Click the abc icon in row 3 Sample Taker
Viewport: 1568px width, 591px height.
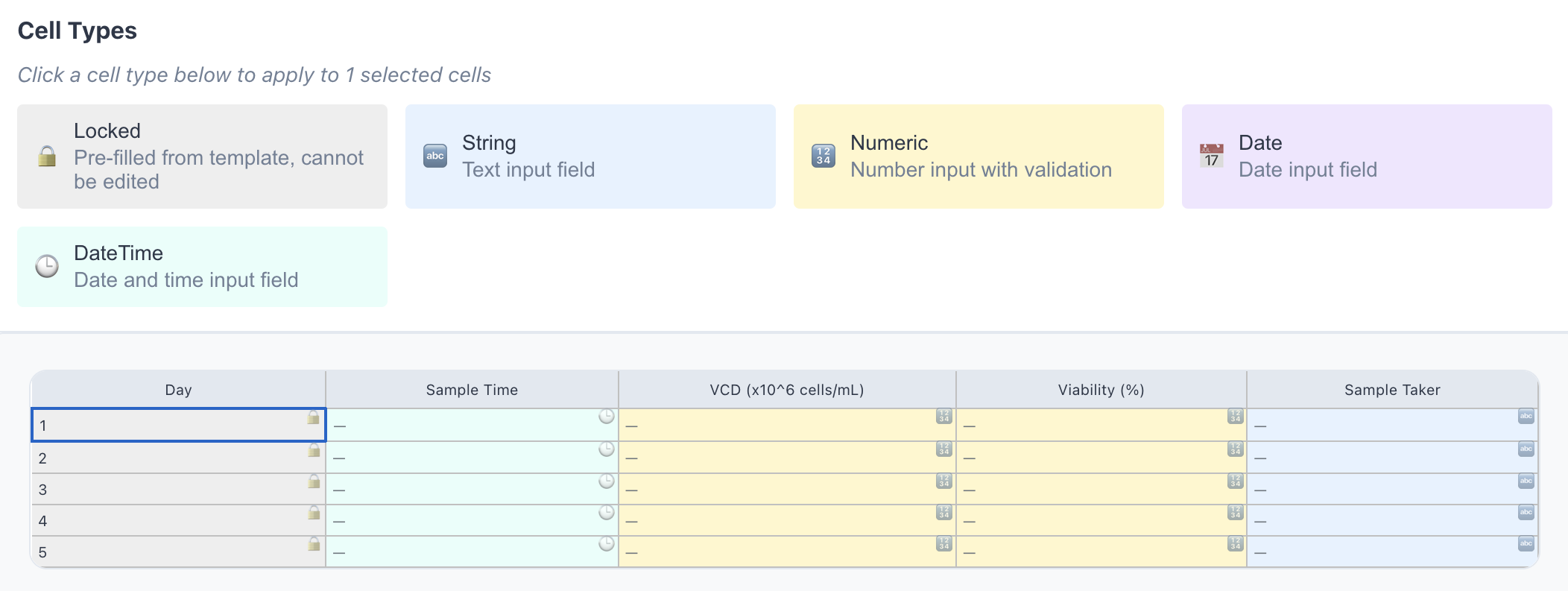pos(1526,481)
